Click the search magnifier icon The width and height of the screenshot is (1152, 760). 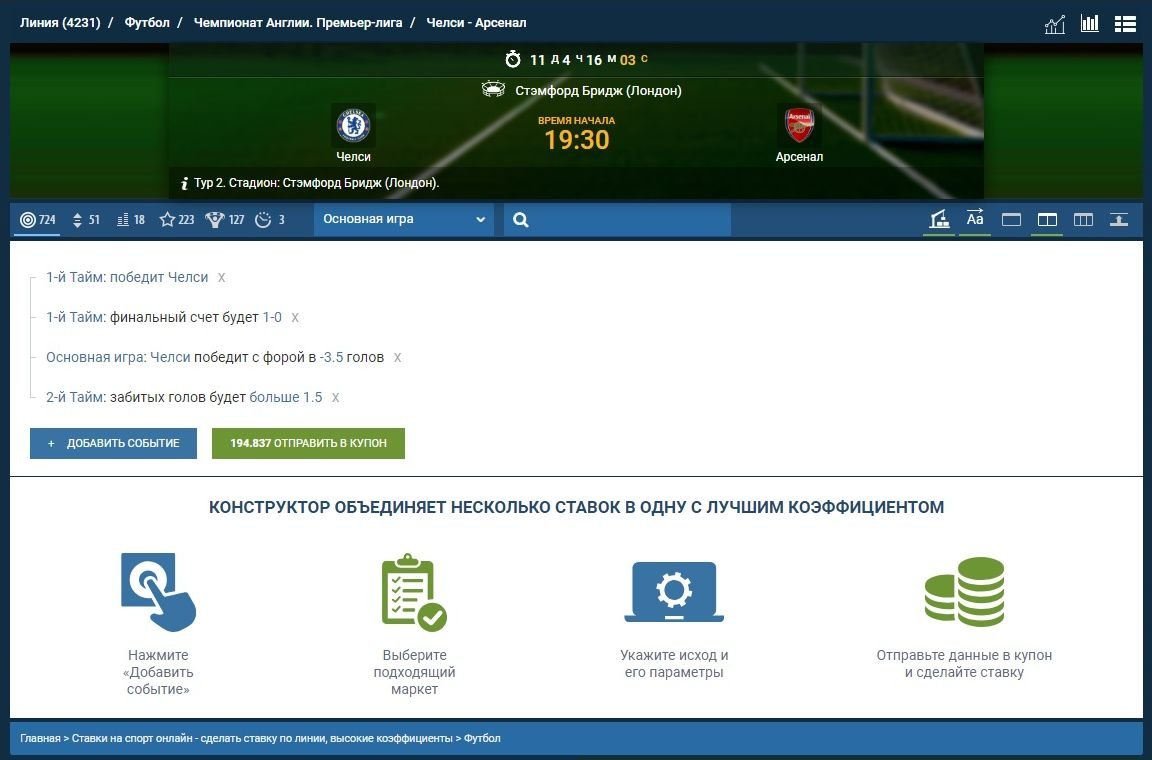coord(521,220)
